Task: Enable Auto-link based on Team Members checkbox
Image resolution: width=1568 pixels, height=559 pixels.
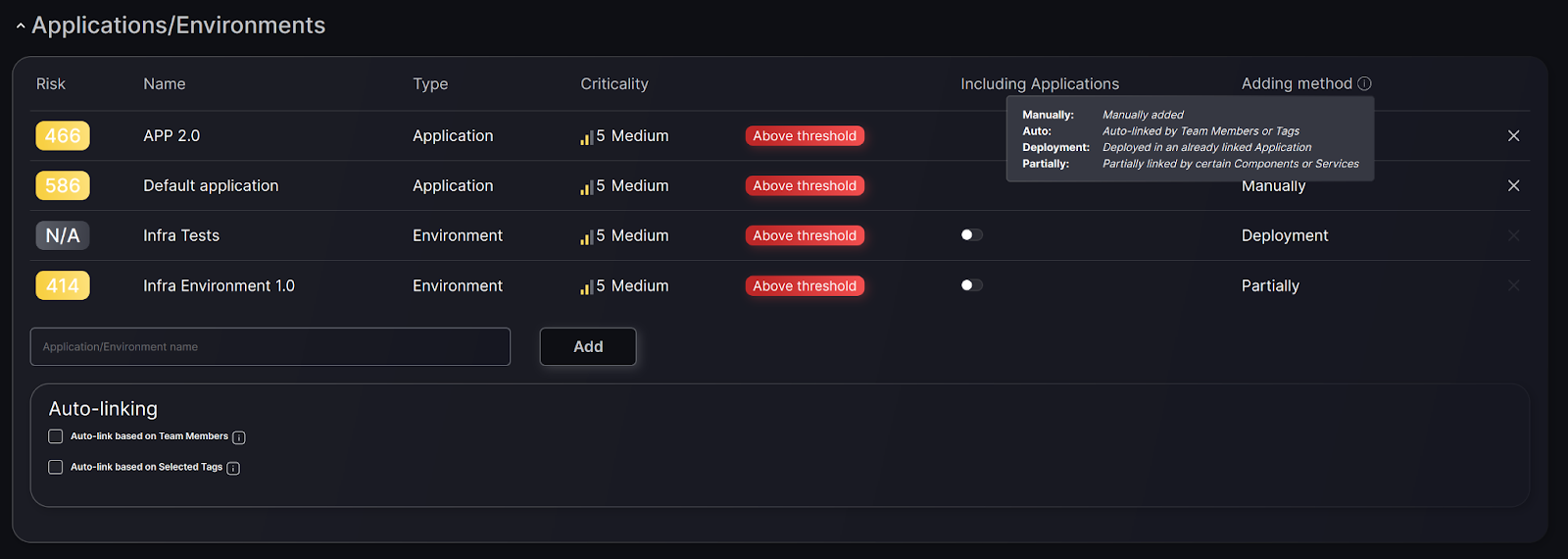Action: pyautogui.click(x=56, y=436)
